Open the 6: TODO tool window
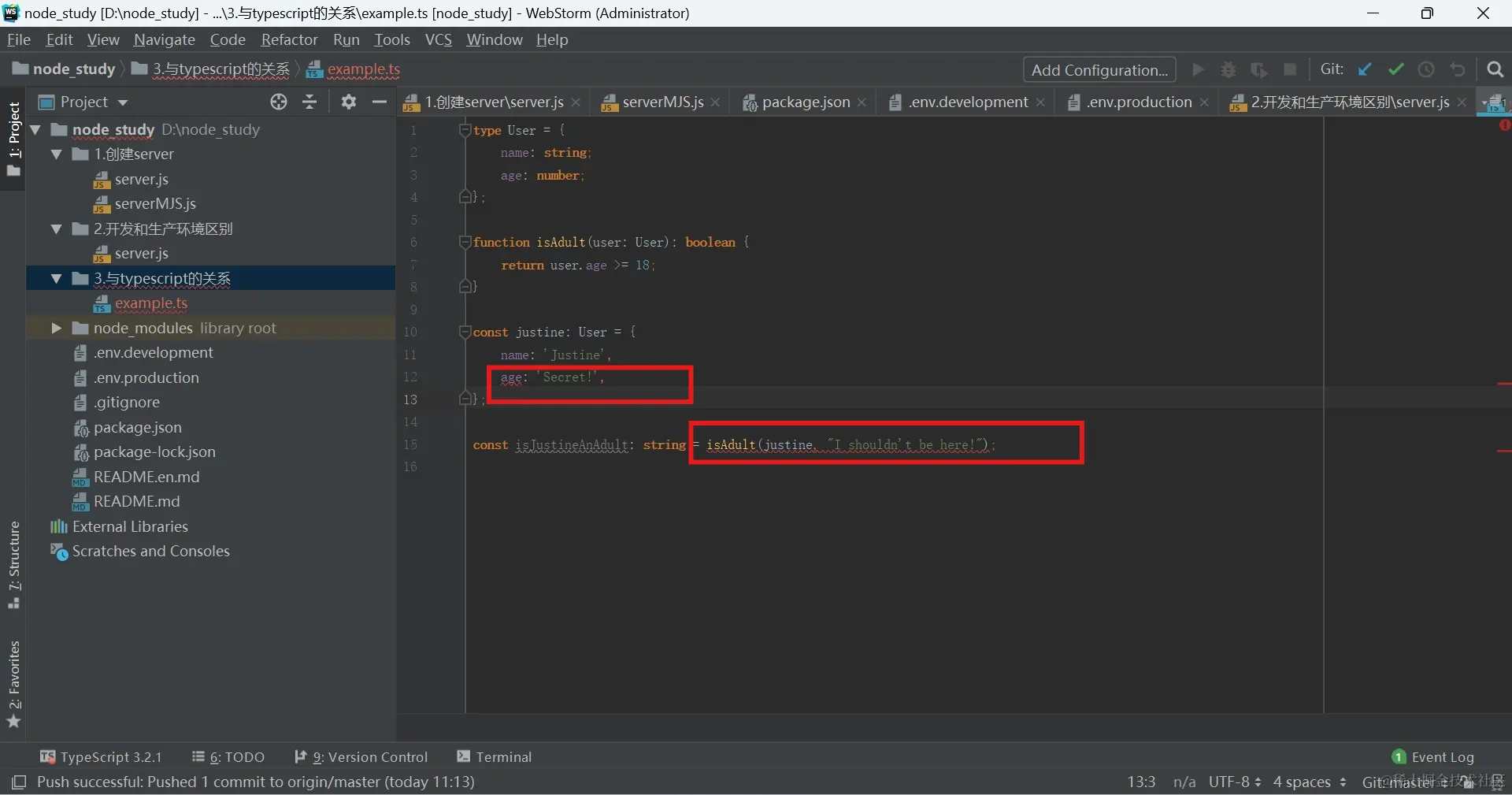1512x795 pixels. click(228, 757)
